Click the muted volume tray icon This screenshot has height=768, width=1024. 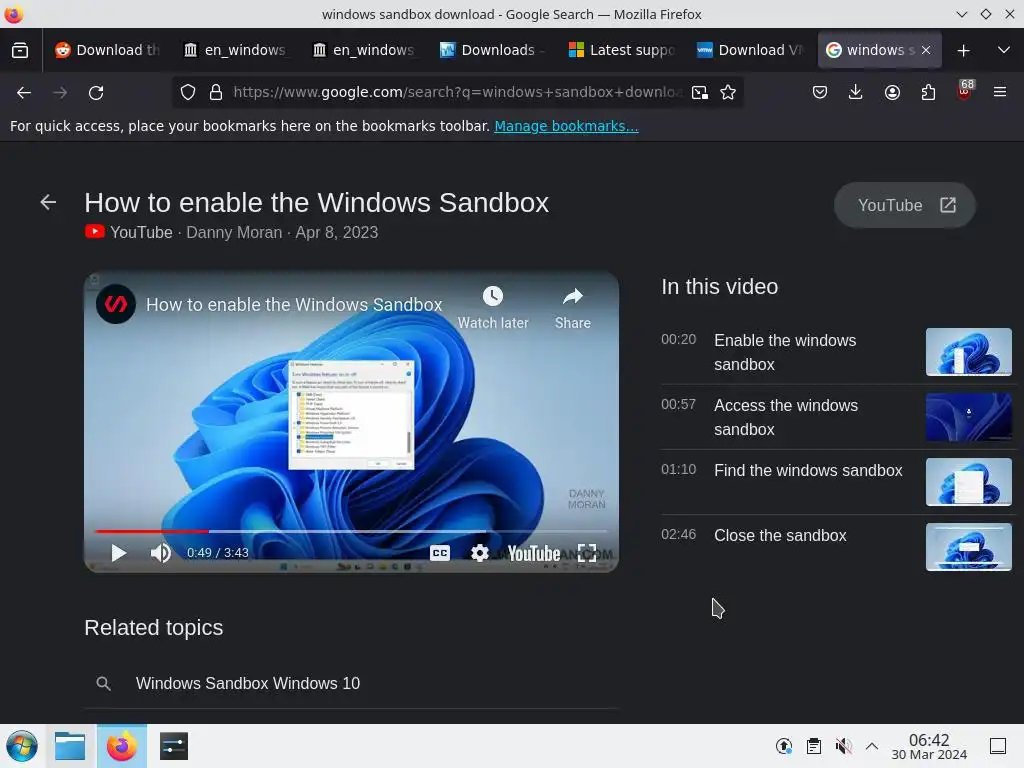coord(843,746)
